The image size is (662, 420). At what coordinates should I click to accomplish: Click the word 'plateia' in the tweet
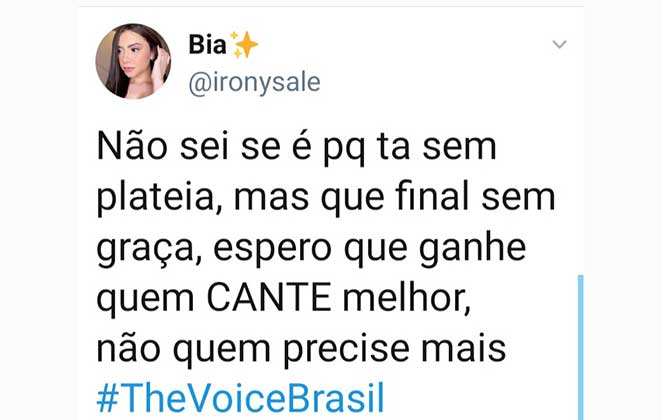pos(160,197)
